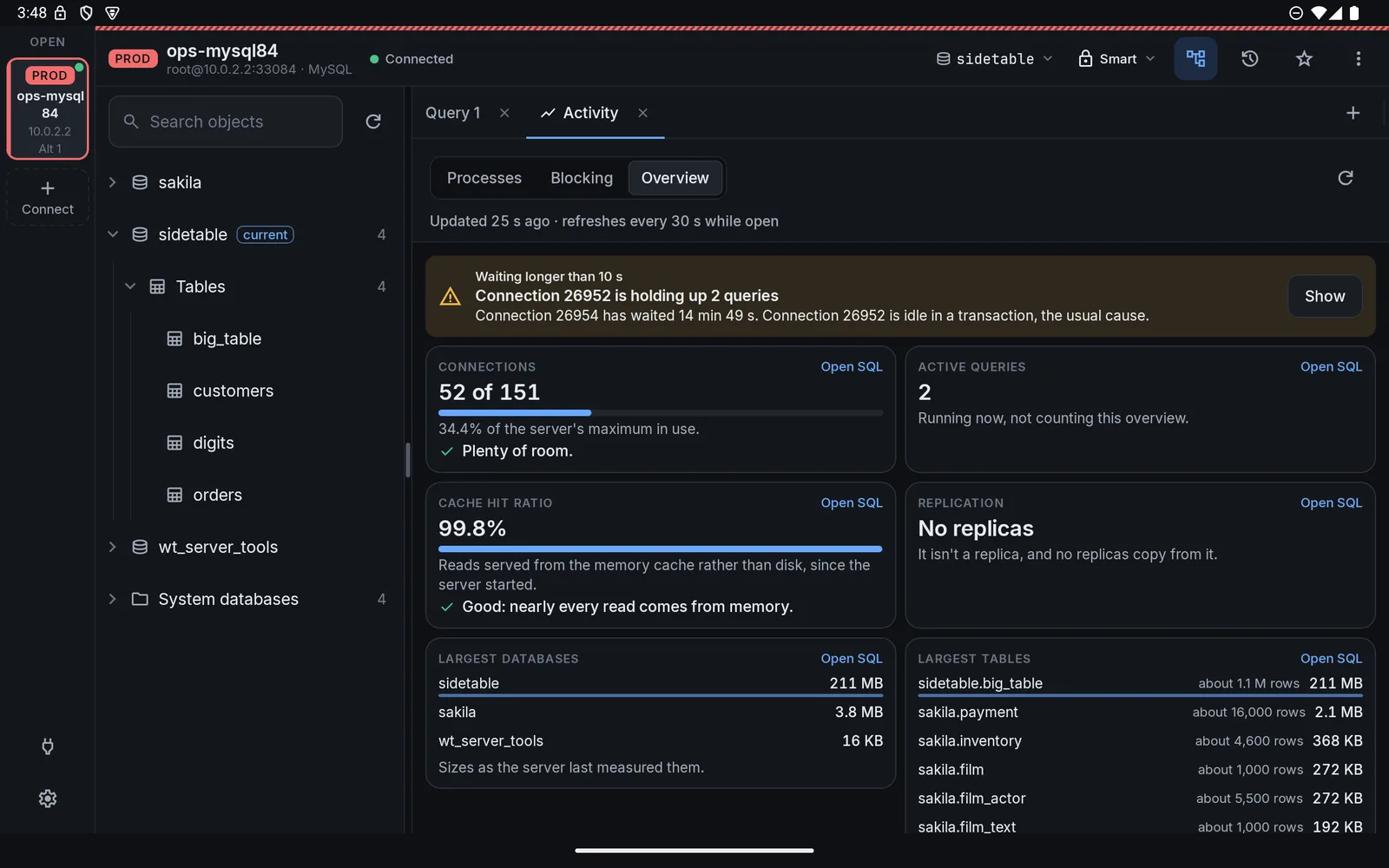Open settings gear in sidebar
The height and width of the screenshot is (868, 1389).
48,799
